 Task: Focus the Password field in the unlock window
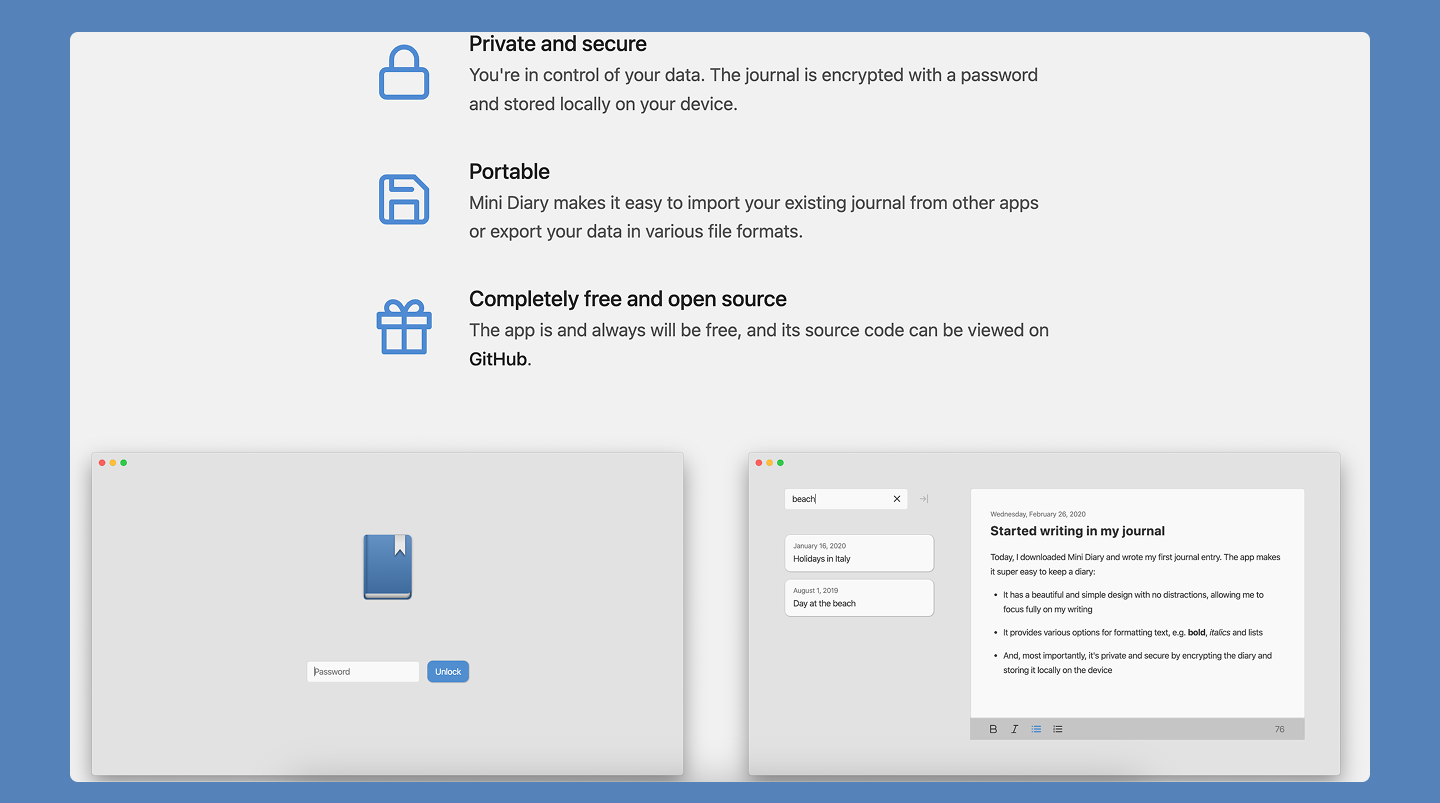363,672
